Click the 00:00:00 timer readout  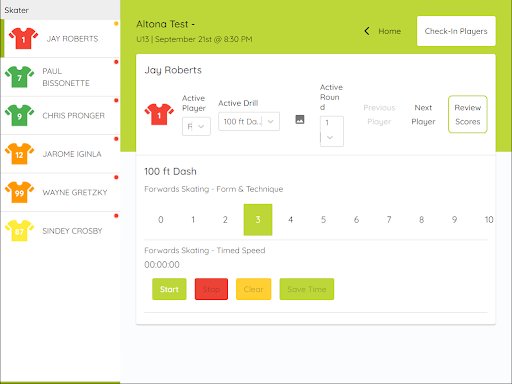162,265
